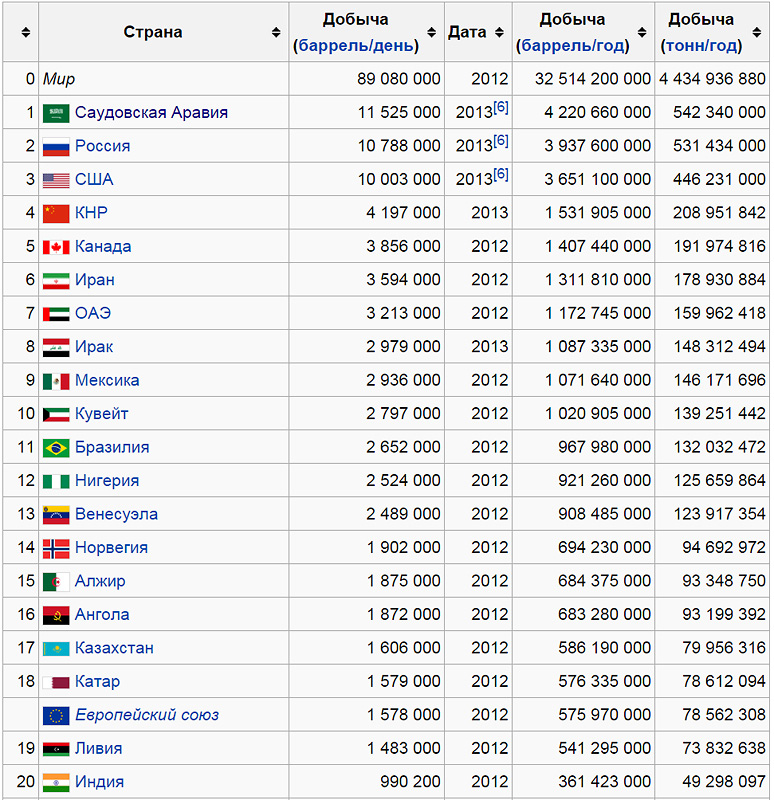
Task: Open the Европейский союз link
Action: (x=146, y=715)
